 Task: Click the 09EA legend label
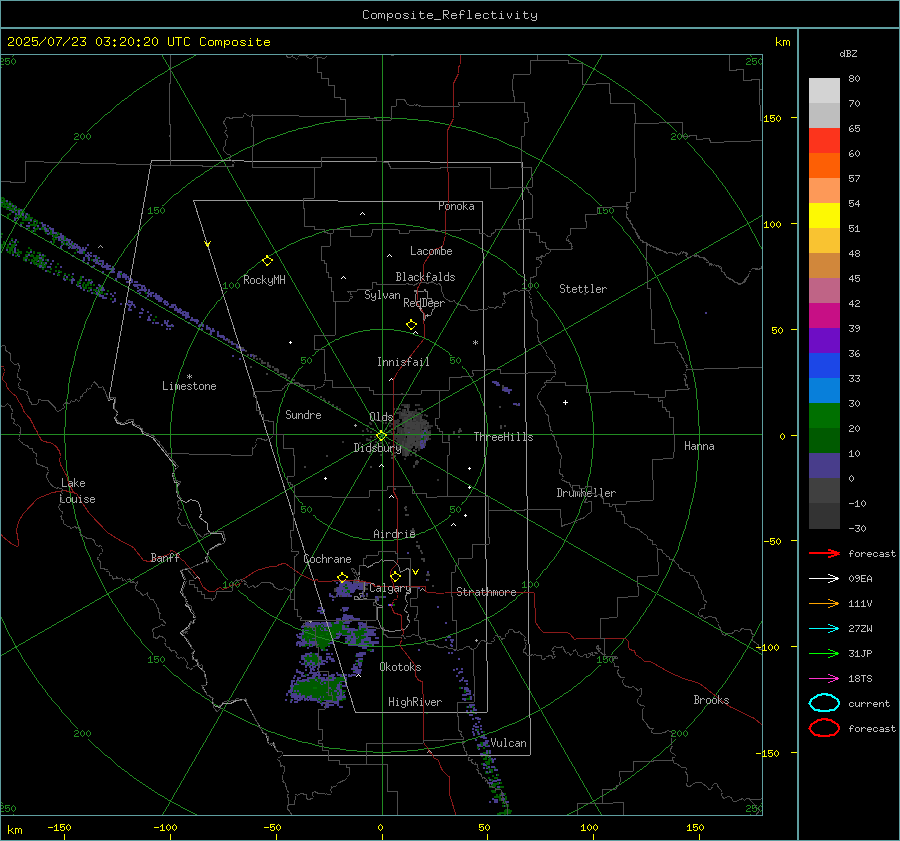pyautogui.click(x=860, y=579)
